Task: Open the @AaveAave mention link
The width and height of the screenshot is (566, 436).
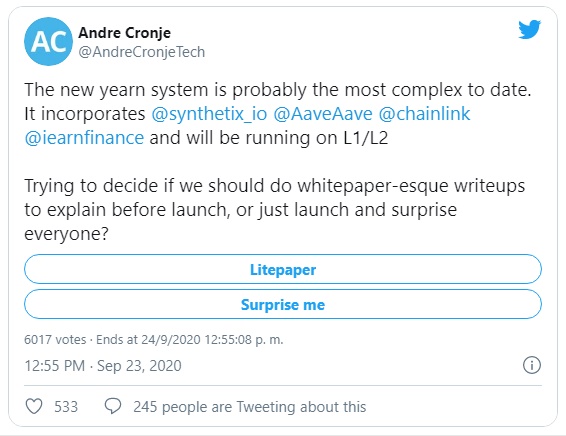Action: coord(323,114)
